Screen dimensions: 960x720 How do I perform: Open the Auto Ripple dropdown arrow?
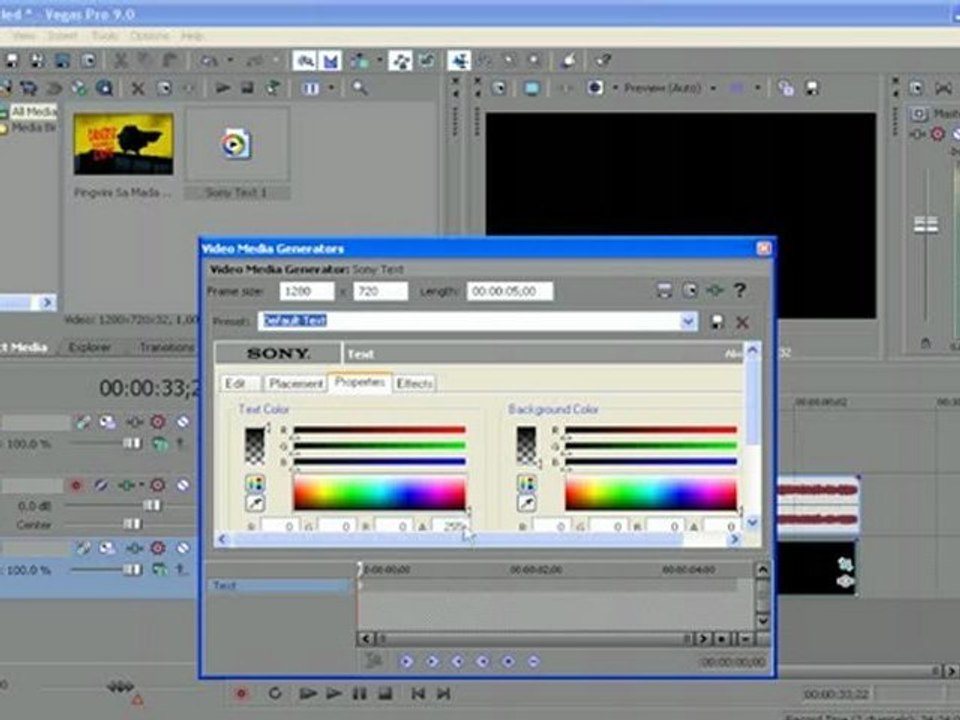pos(380,61)
